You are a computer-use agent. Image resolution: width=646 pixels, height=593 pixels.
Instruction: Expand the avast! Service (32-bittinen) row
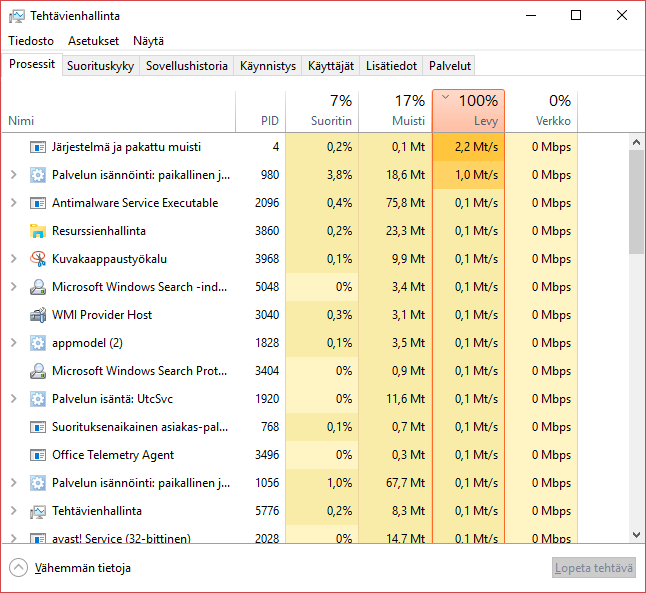pyautogui.click(x=14, y=538)
